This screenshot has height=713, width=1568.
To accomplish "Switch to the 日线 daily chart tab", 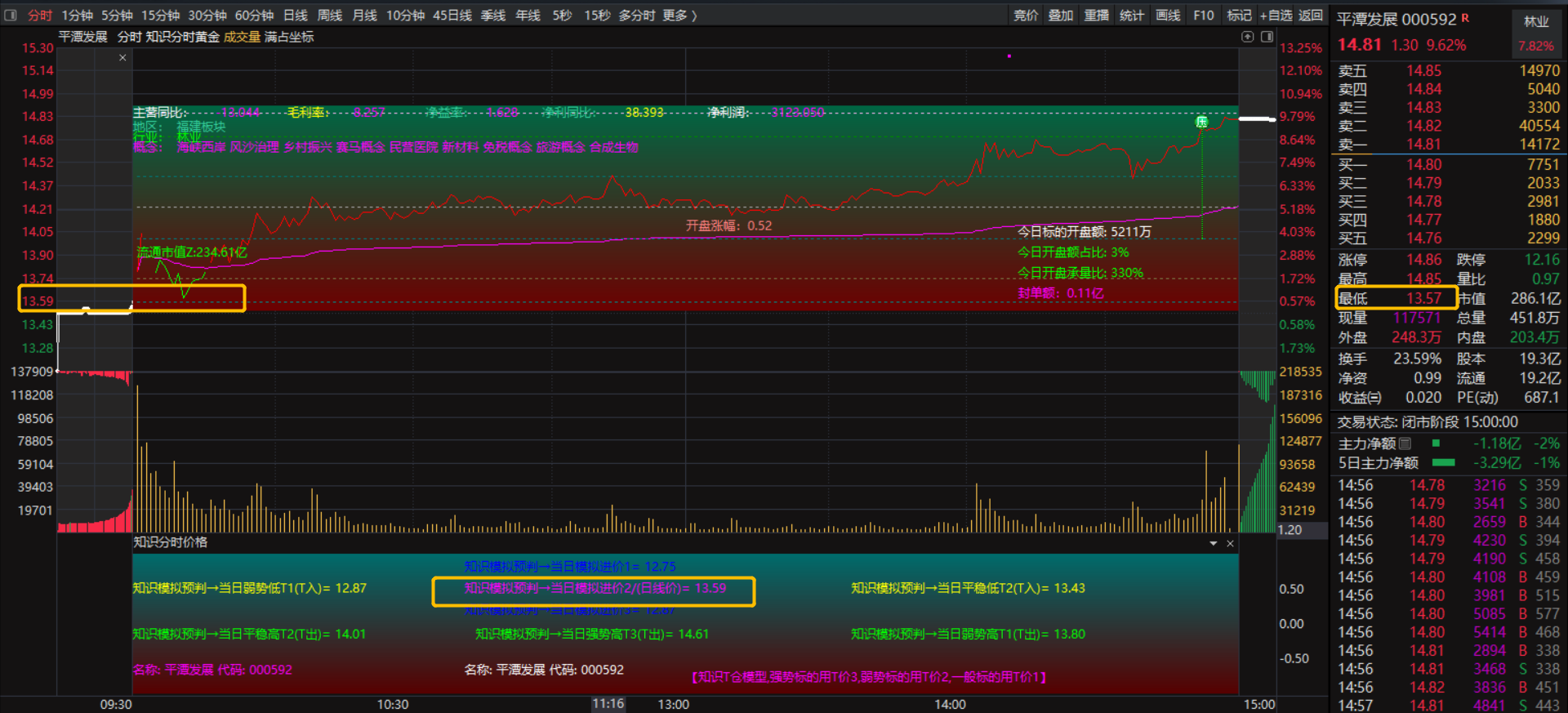I will (x=296, y=16).
